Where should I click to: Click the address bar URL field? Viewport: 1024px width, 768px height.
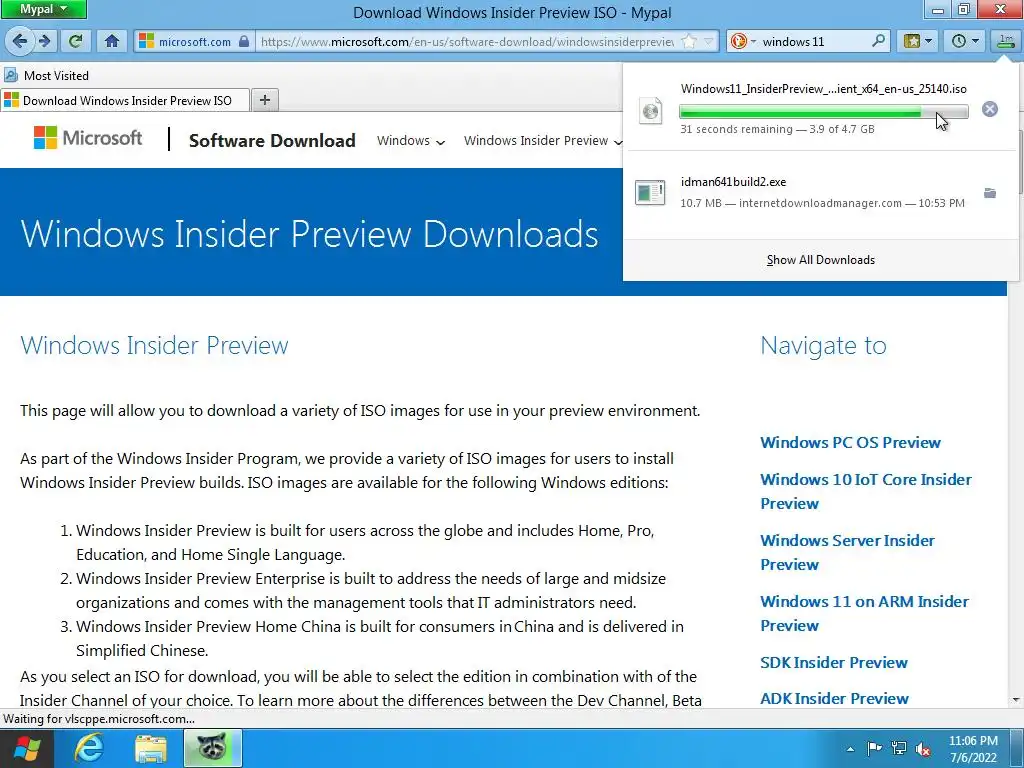click(467, 42)
